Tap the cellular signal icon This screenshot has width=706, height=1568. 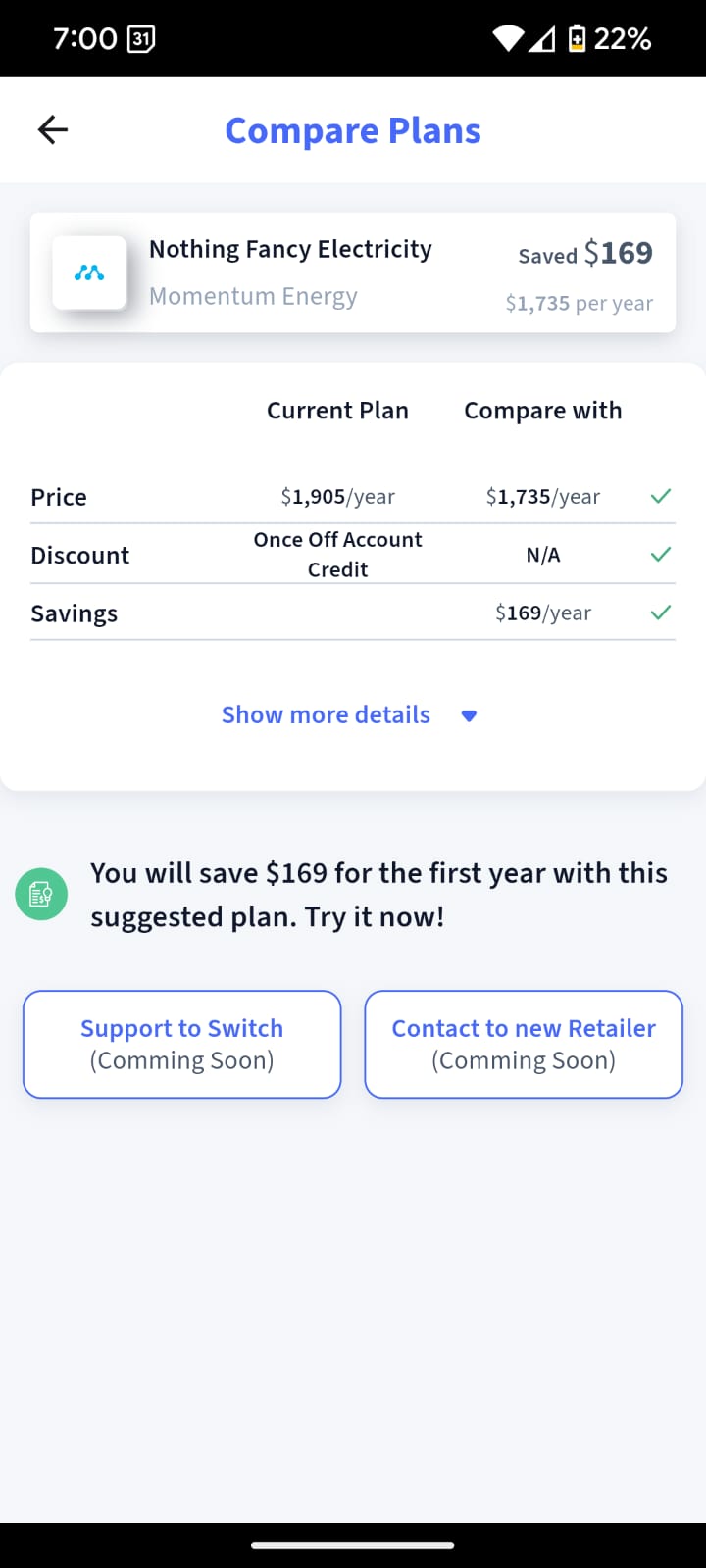click(542, 39)
